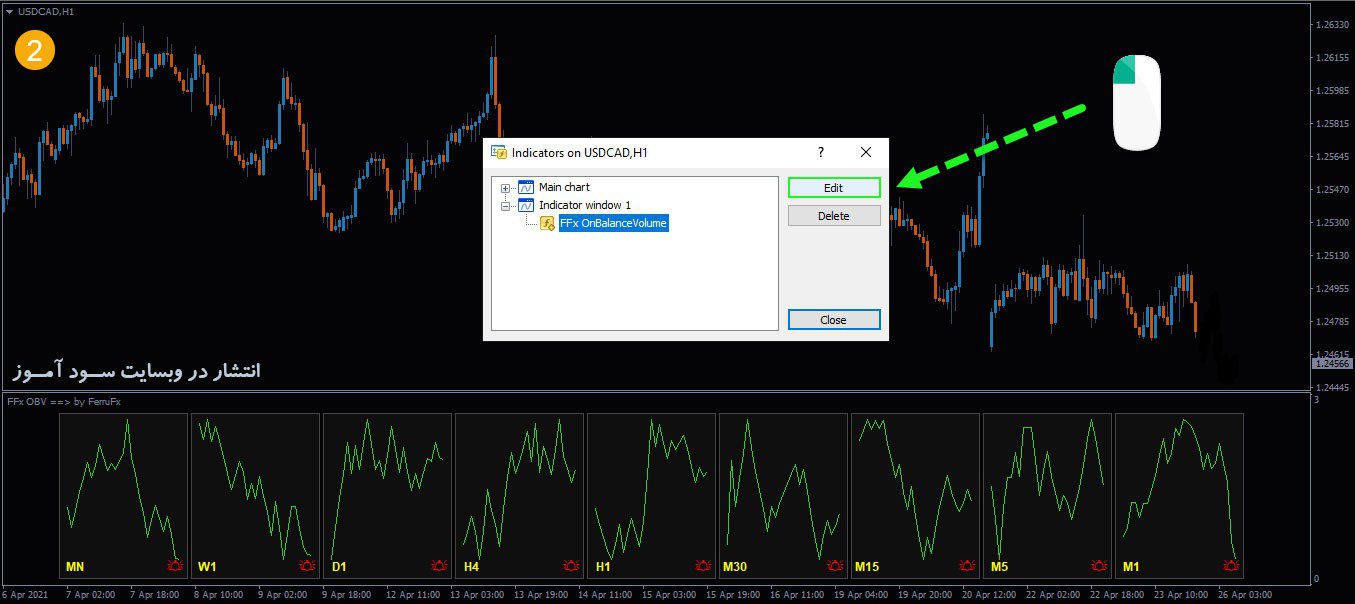Click the red bug icon in the M1 panel

coord(1231,567)
